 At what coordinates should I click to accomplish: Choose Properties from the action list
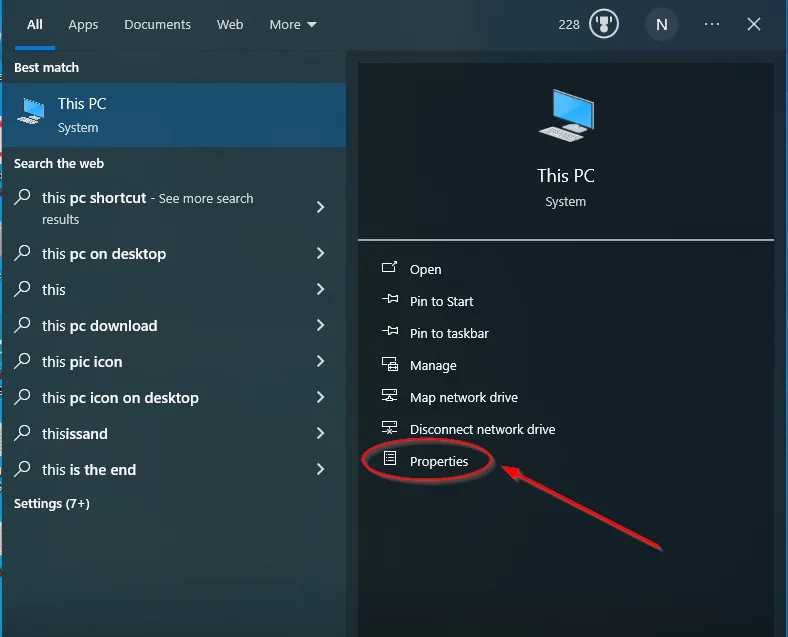pos(438,461)
